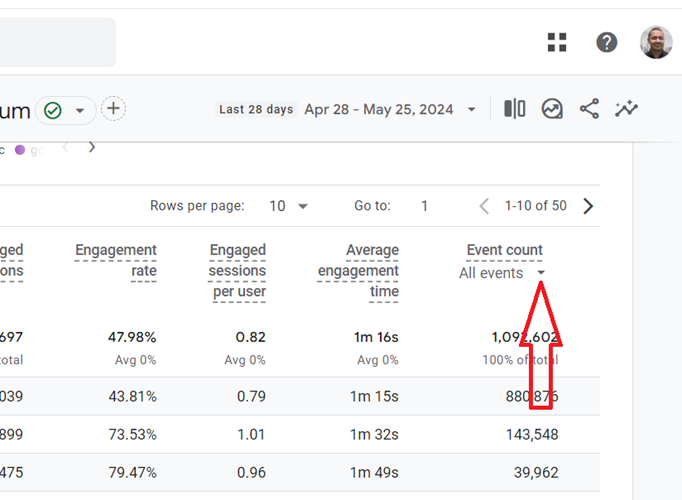Click total engaged sessions per user 0.82

click(251, 337)
